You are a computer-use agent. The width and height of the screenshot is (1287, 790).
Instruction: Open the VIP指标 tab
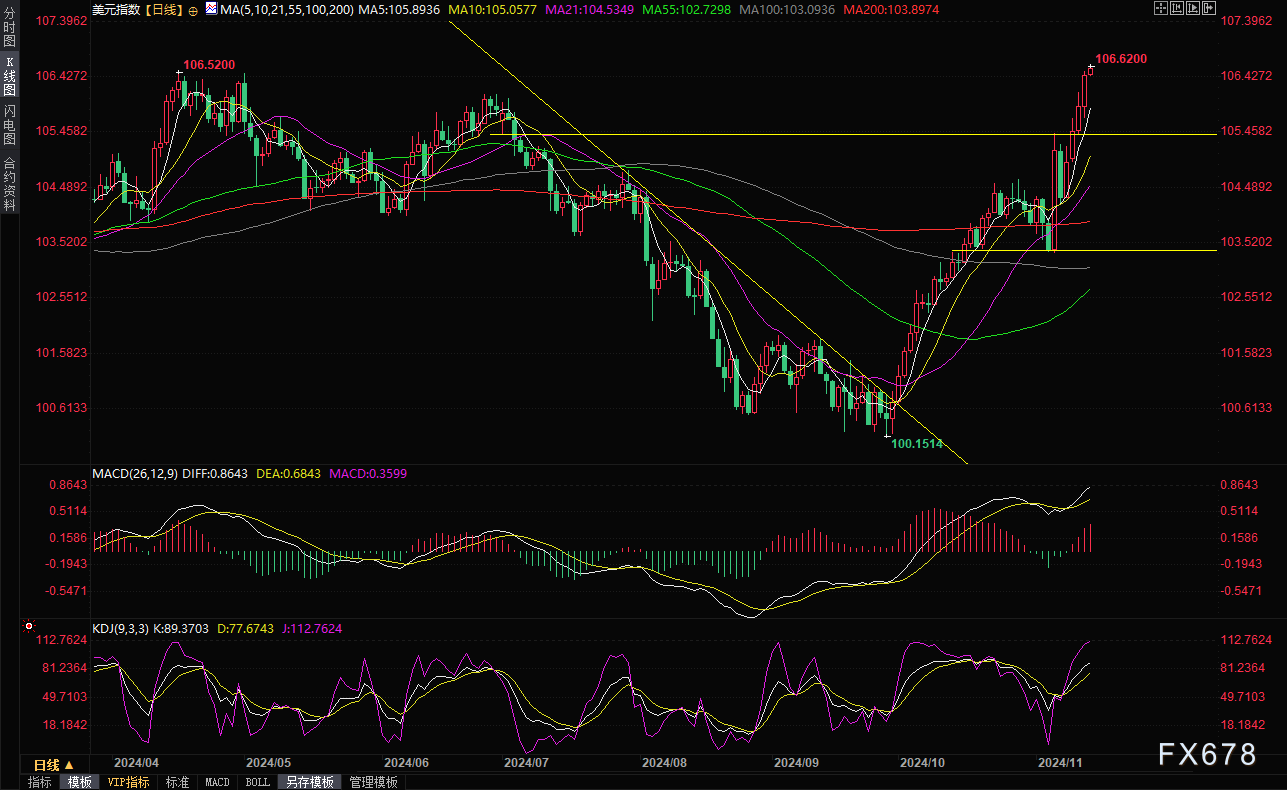pos(128,782)
